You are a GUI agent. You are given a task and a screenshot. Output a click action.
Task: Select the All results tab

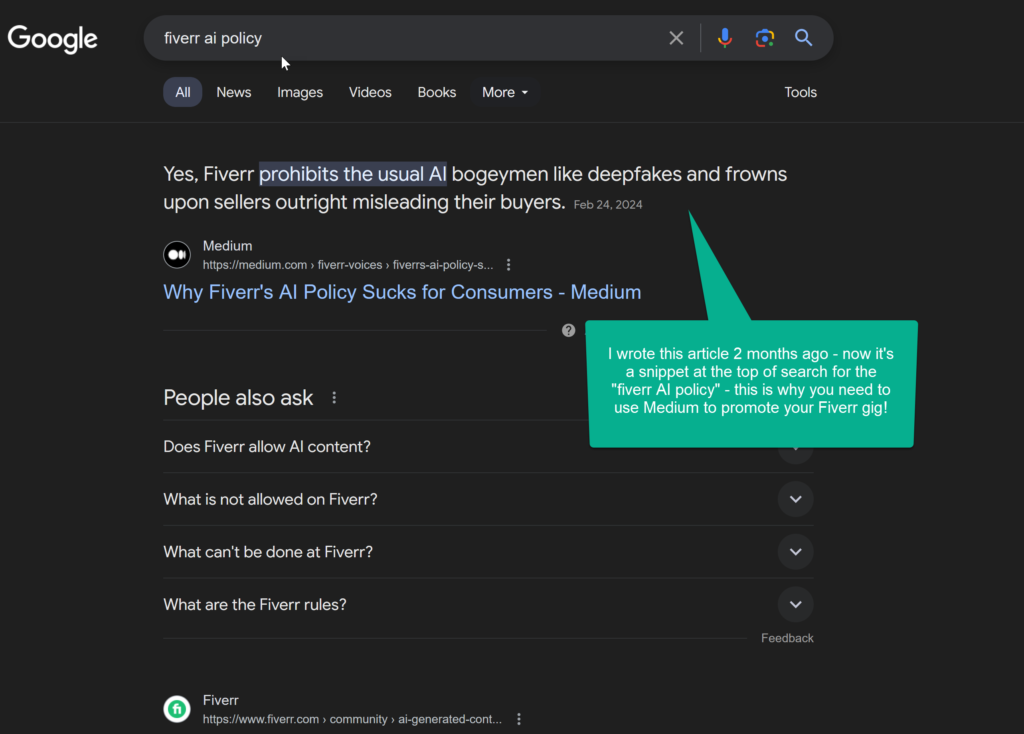183,92
